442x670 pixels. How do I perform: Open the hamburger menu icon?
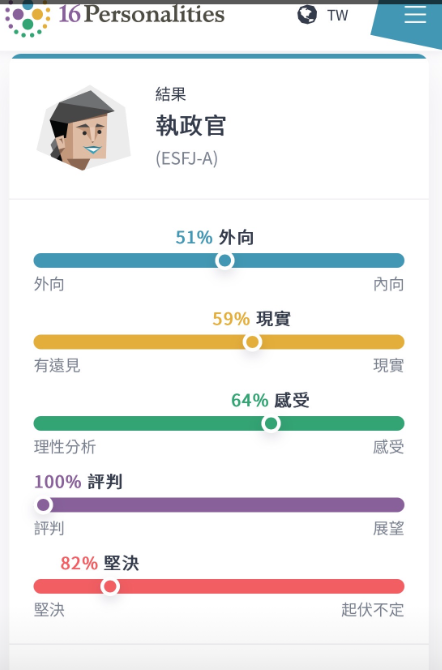coord(415,15)
